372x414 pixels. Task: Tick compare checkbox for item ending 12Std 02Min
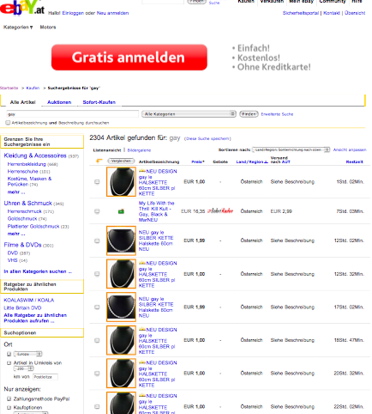(x=97, y=241)
